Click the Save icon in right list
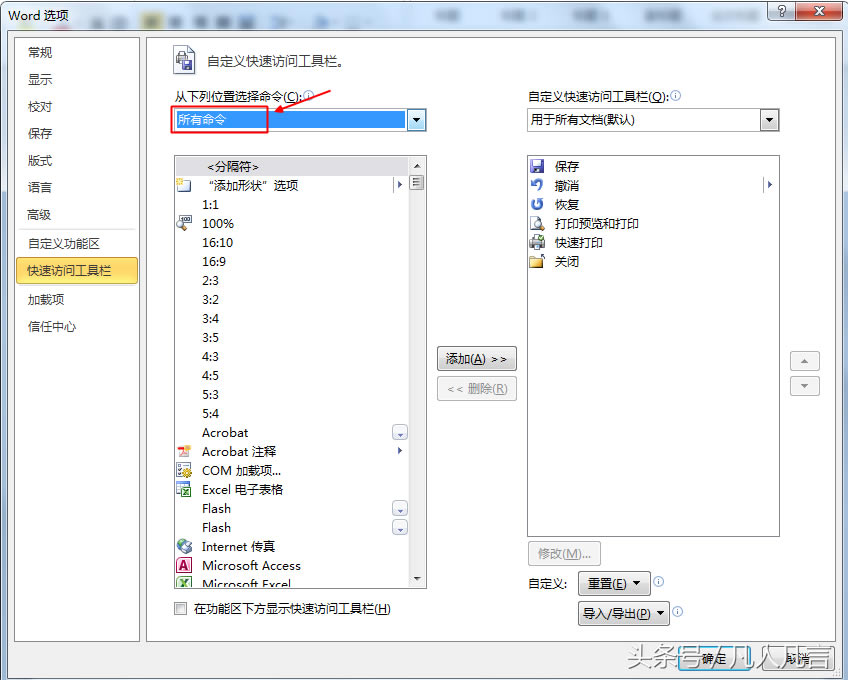 [537, 166]
